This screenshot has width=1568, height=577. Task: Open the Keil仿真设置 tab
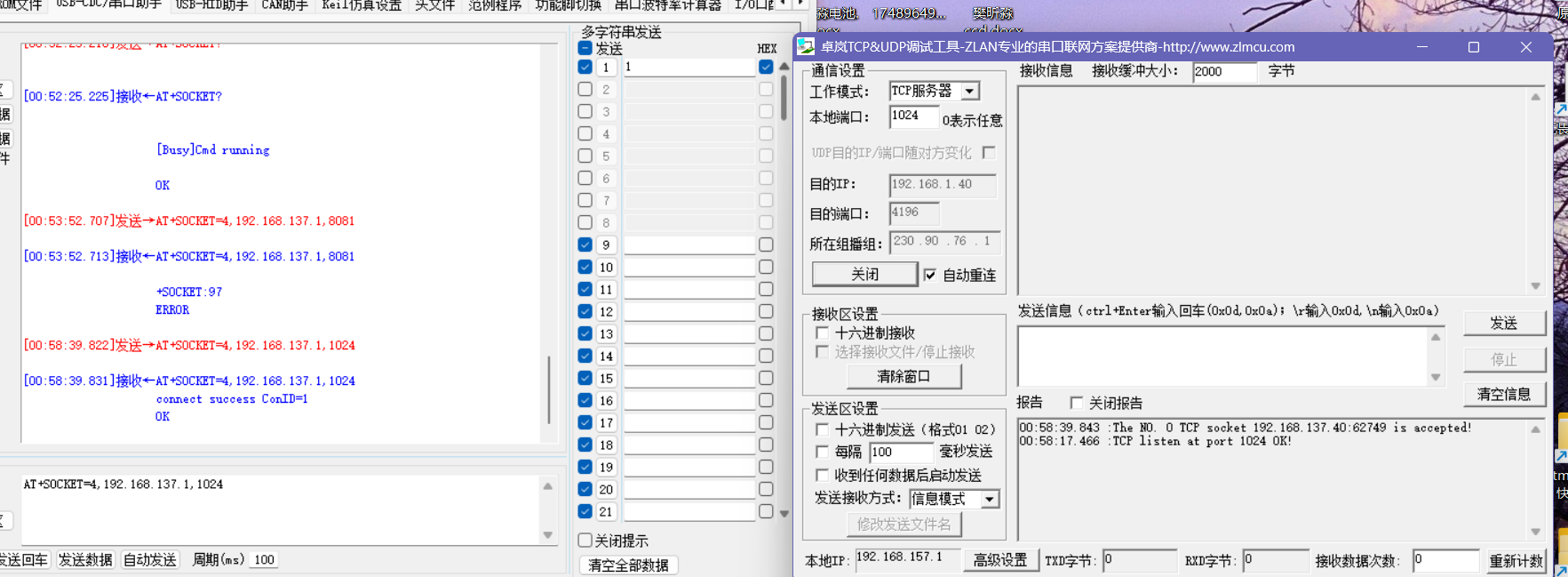click(x=362, y=5)
